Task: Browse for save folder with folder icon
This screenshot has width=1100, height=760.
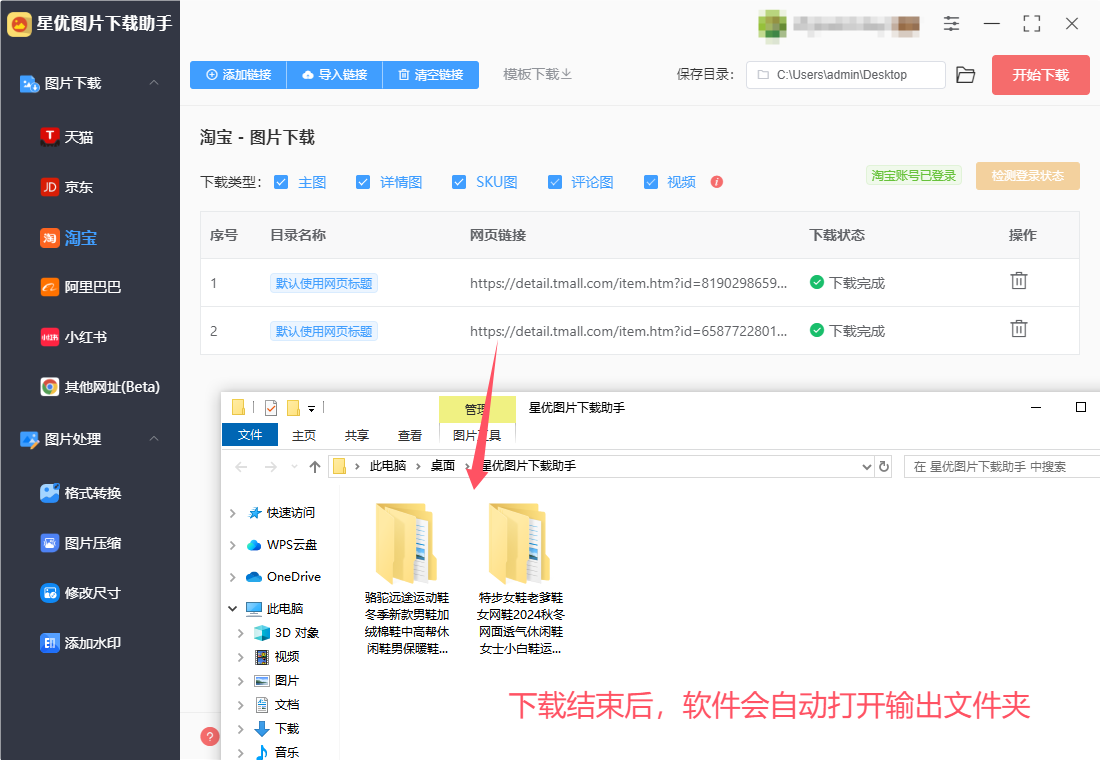Action: pos(965,75)
